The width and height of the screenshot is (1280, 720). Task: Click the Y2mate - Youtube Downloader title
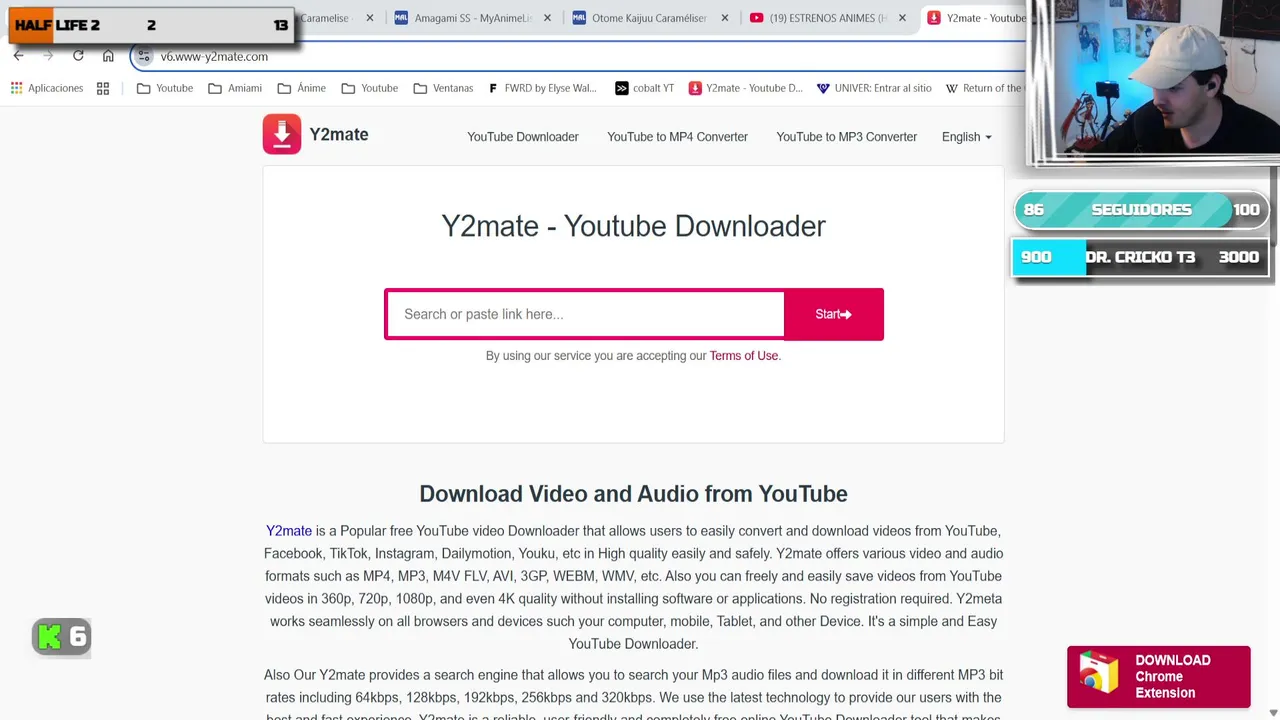point(633,226)
